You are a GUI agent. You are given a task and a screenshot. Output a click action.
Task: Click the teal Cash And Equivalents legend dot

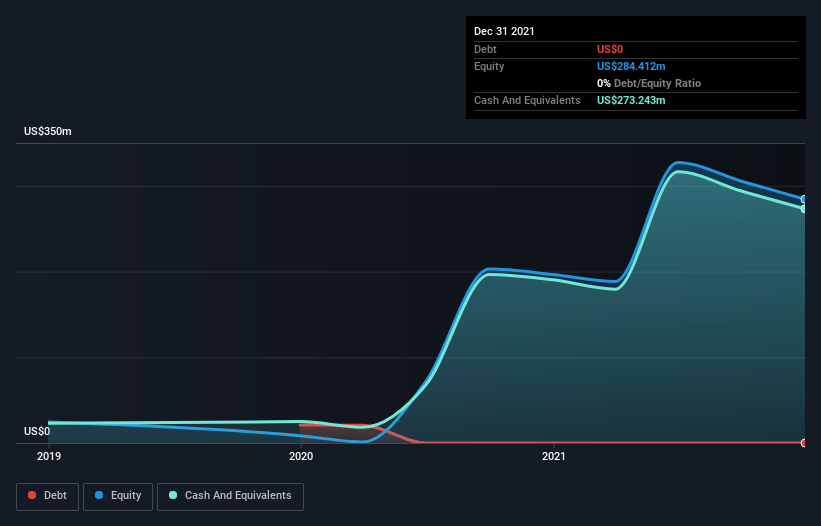point(173,495)
